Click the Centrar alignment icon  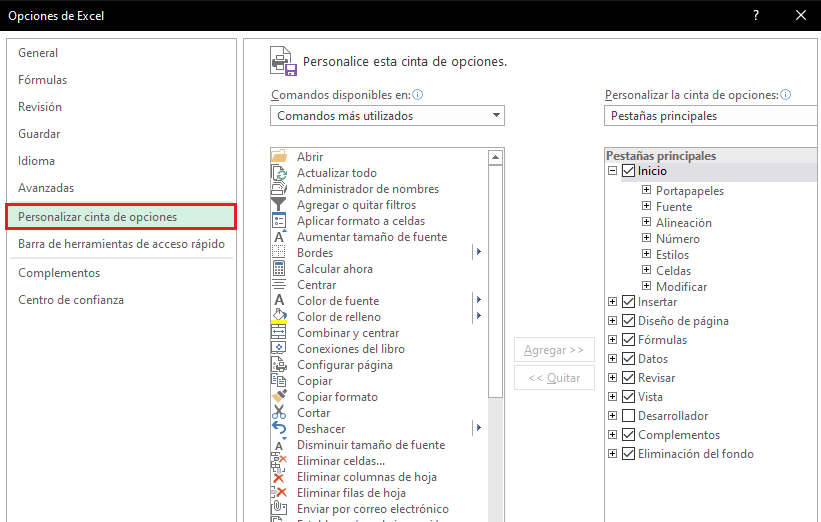(x=279, y=285)
